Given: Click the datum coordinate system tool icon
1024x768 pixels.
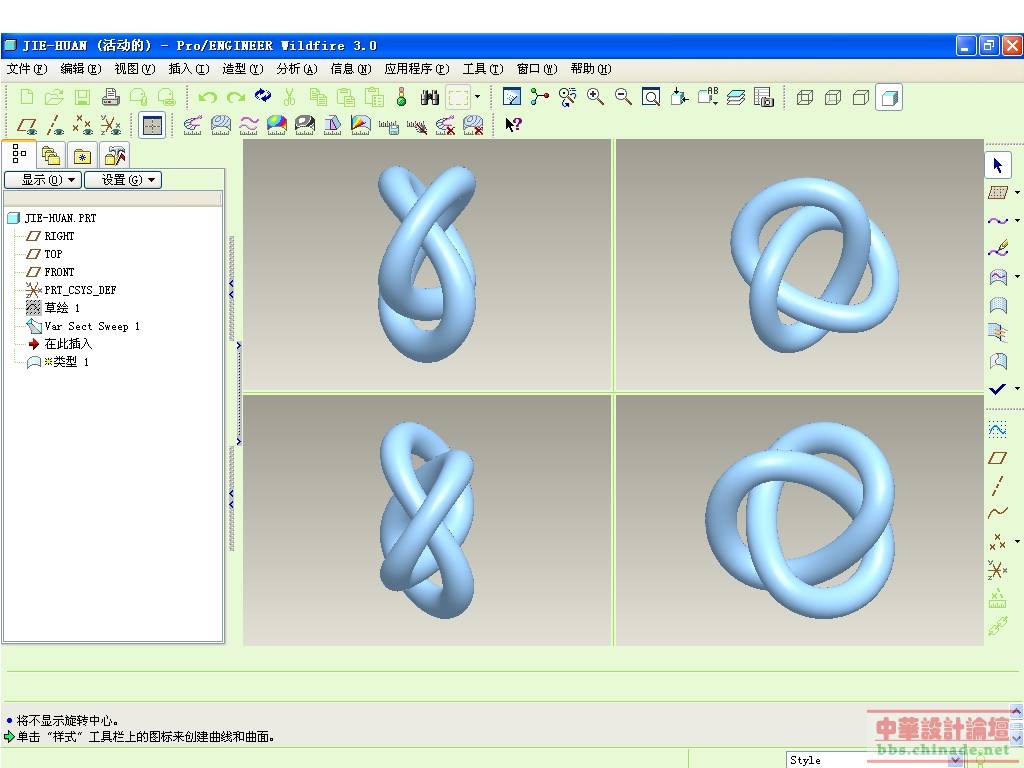Looking at the screenshot, I should pyautogui.click(x=997, y=569).
